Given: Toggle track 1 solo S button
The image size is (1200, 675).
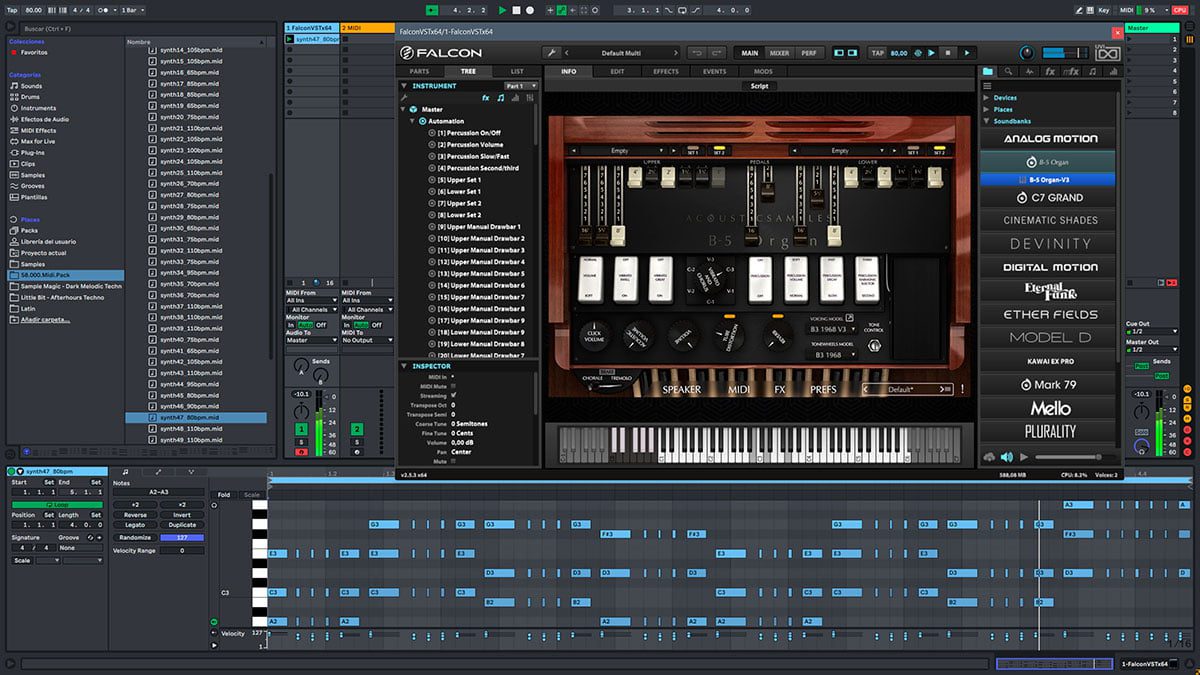Looking at the screenshot, I should coord(301,442).
